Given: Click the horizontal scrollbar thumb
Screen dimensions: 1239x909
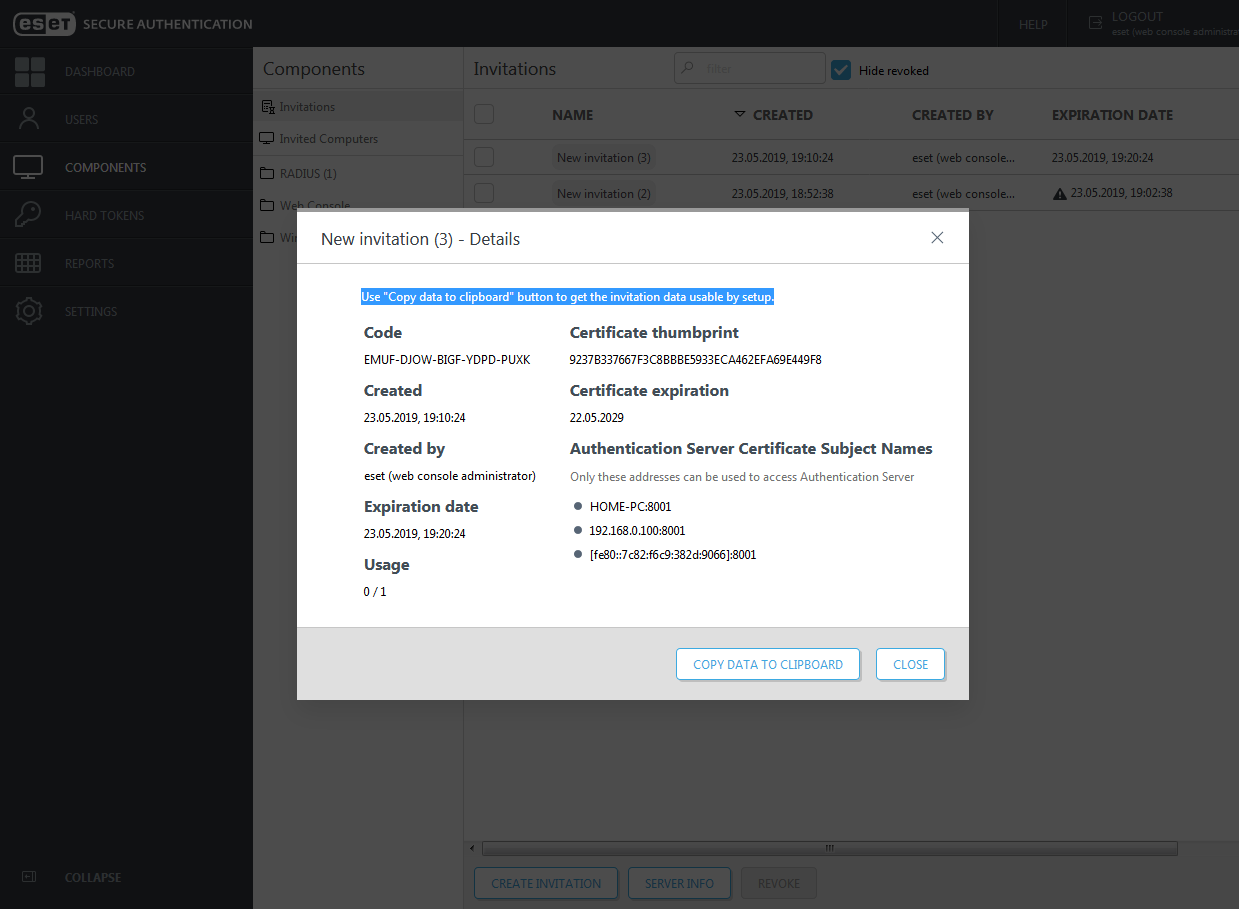Looking at the screenshot, I should (829, 848).
